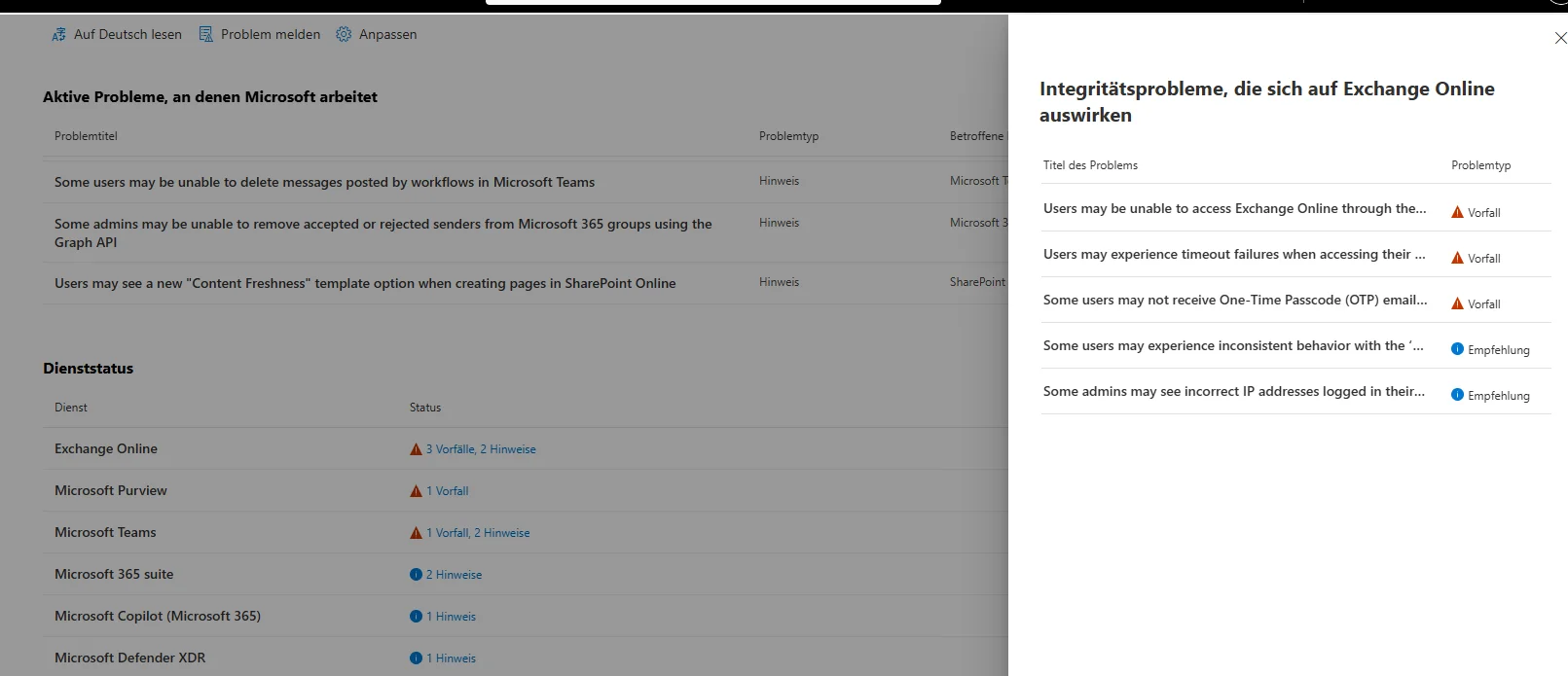Click the Empfehlung info icon for incorrect IP addresses issue
The image size is (1568, 676).
[1457, 395]
